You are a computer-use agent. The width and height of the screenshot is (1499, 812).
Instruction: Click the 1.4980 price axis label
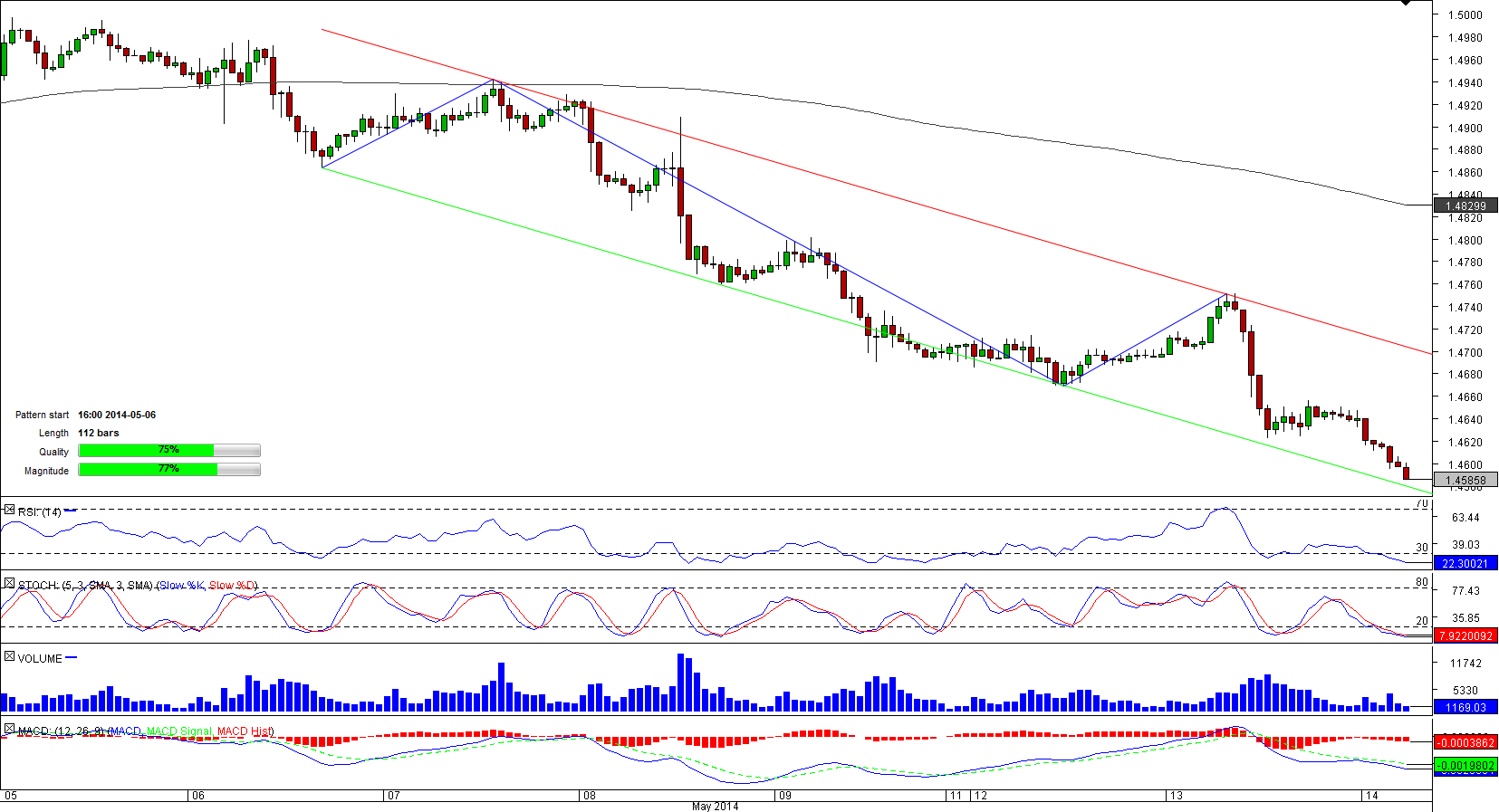pyautogui.click(x=1465, y=38)
